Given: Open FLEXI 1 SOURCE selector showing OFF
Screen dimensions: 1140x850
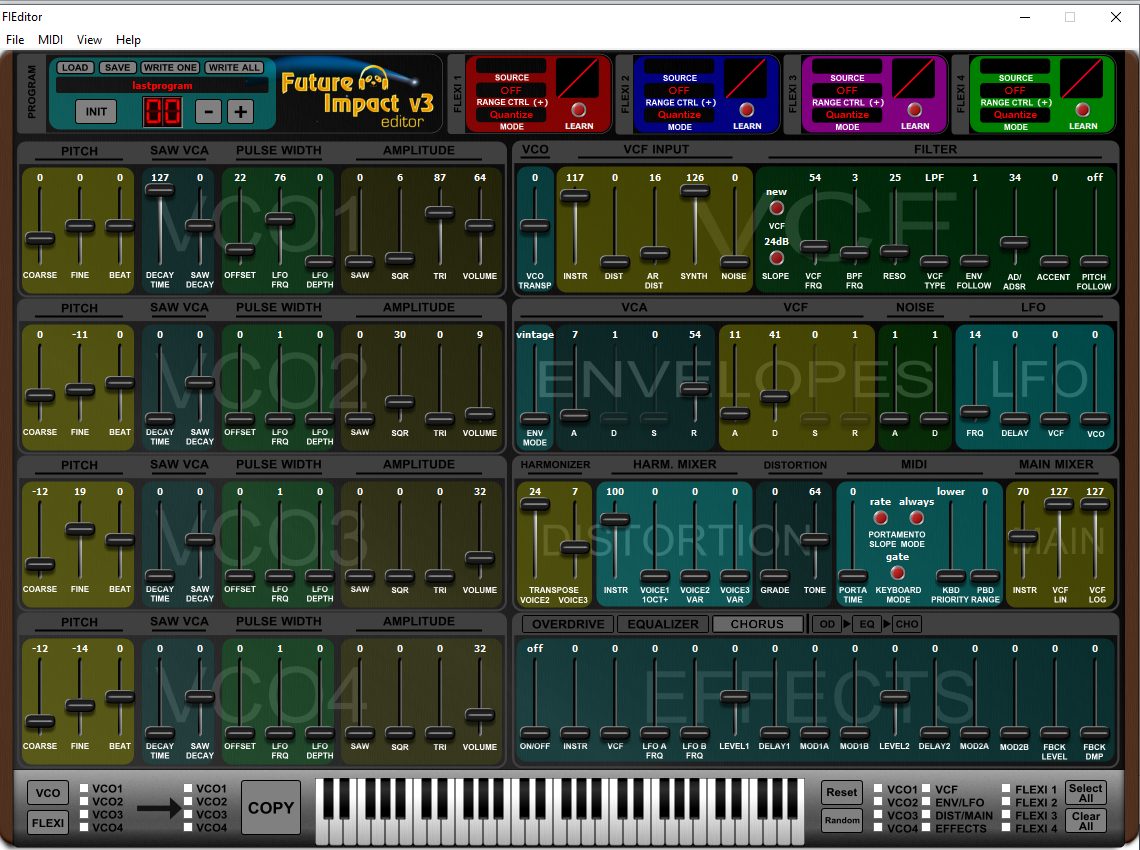Looking at the screenshot, I should coord(511,90).
